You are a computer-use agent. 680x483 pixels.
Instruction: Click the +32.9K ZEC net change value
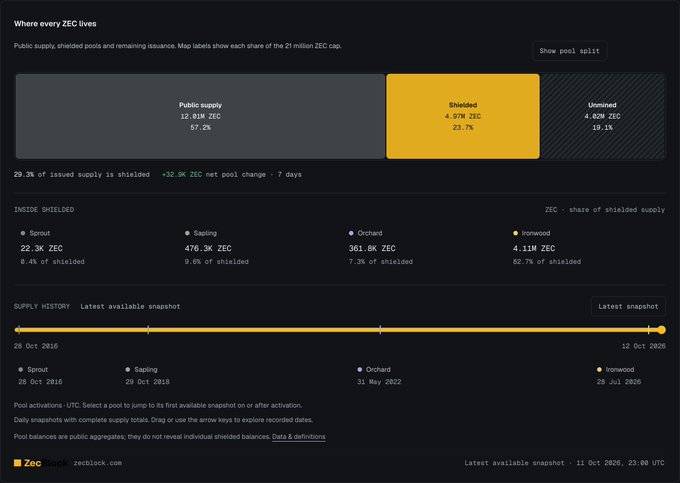pos(182,174)
